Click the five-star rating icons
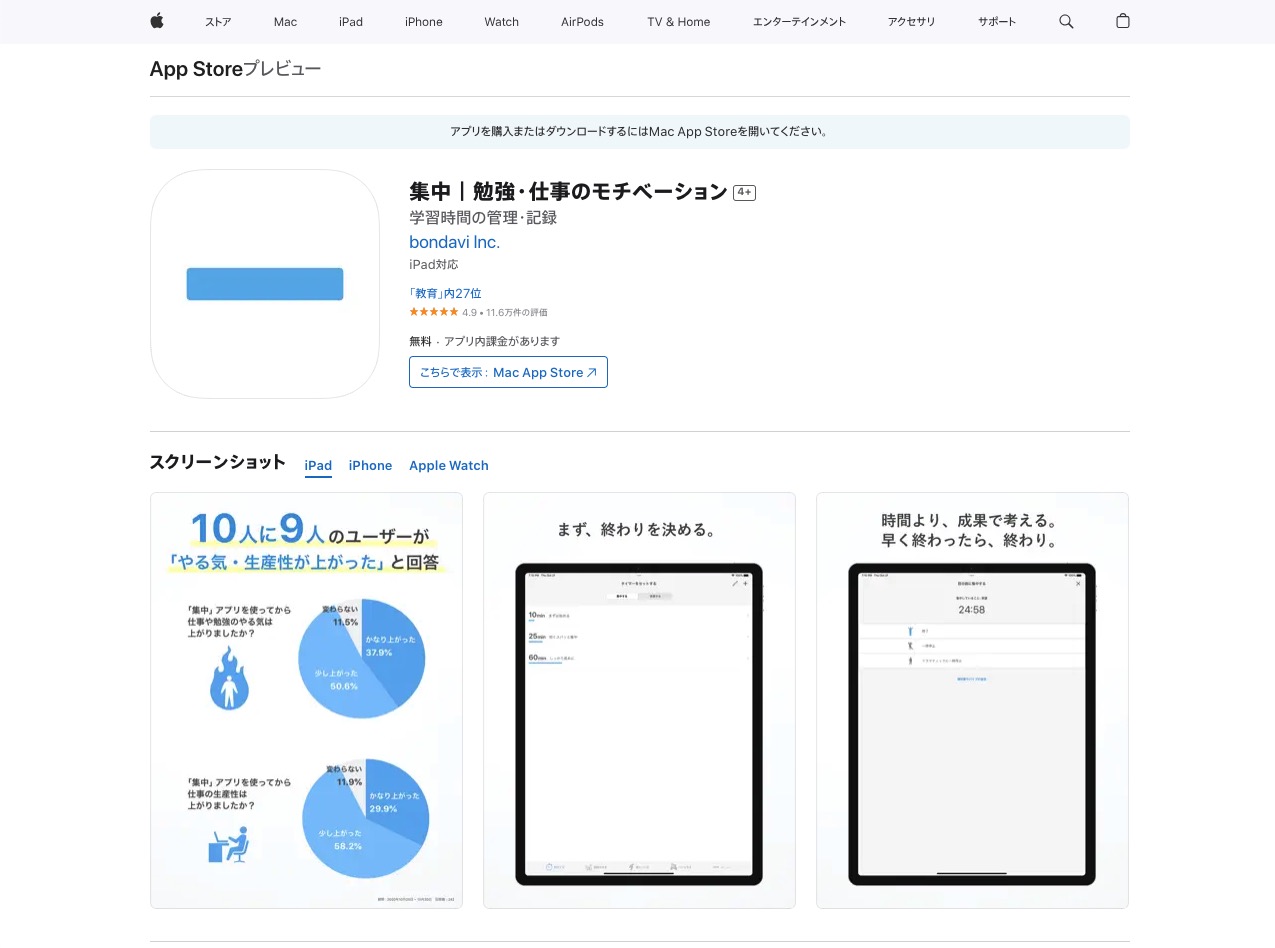The height and width of the screenshot is (948, 1275). [433, 312]
